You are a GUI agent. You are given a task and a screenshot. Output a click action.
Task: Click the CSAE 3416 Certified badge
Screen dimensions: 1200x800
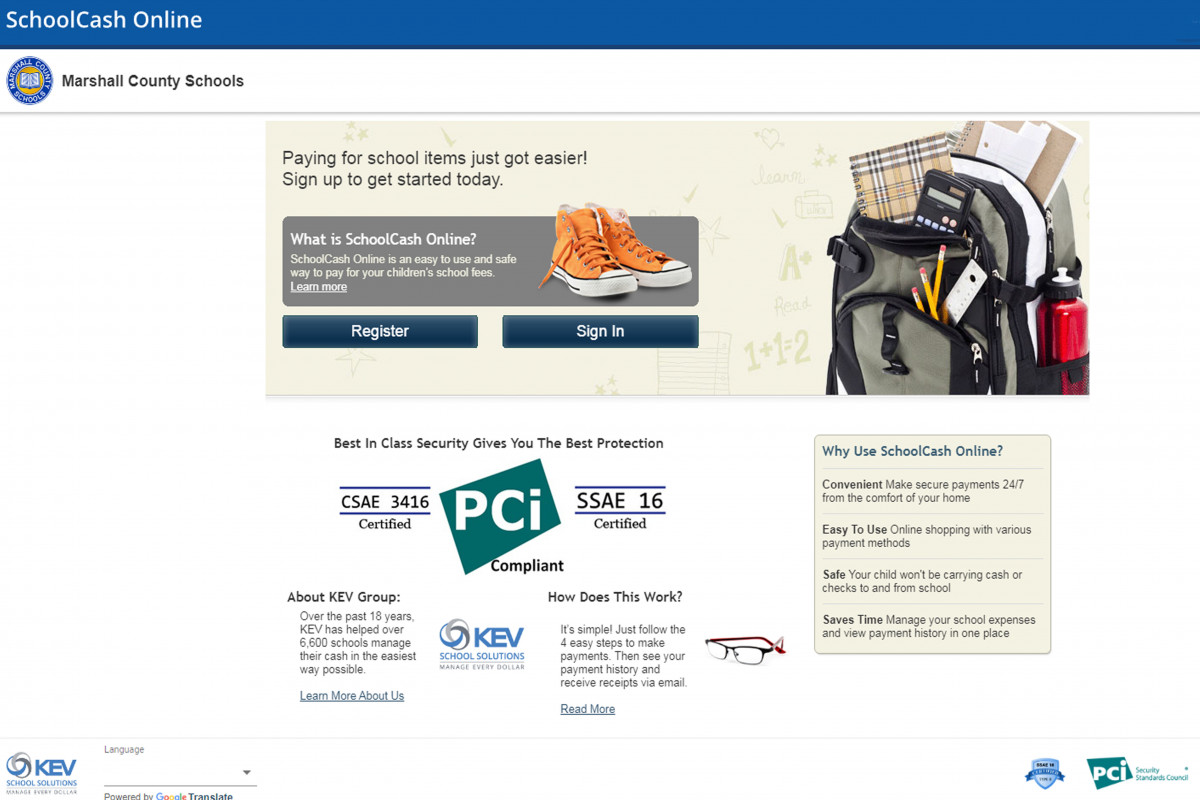pos(385,508)
